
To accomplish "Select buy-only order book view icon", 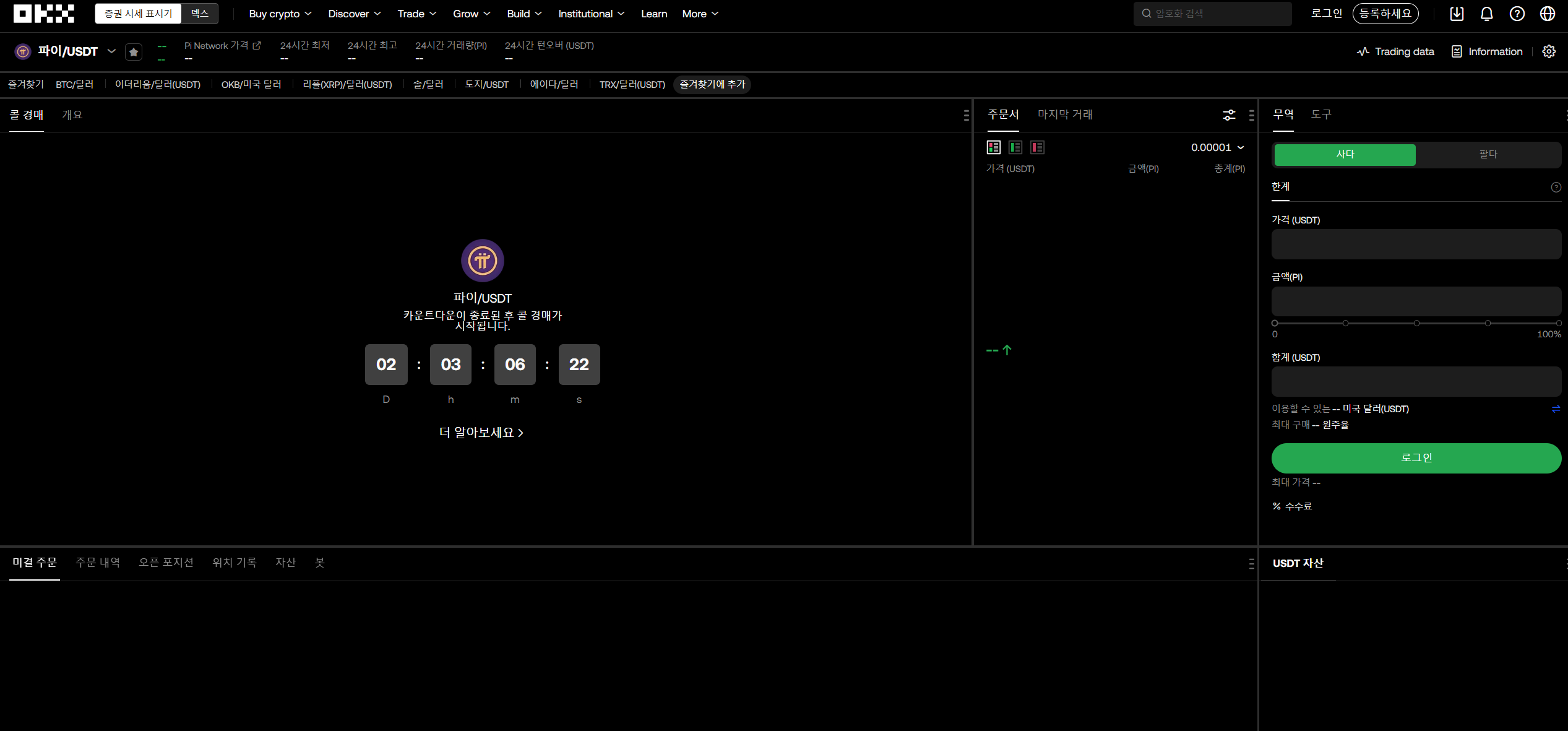I will click(x=1015, y=147).
